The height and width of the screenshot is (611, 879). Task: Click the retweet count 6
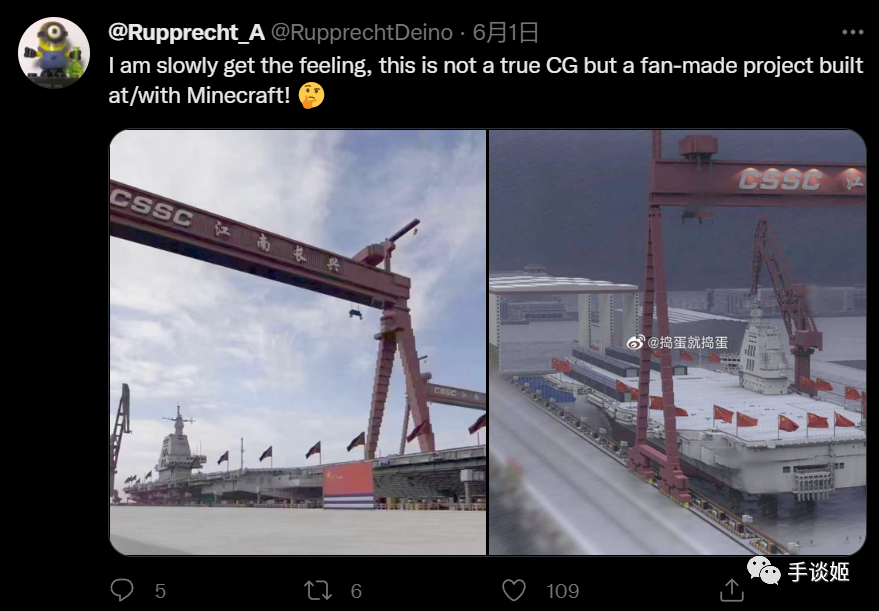356,591
